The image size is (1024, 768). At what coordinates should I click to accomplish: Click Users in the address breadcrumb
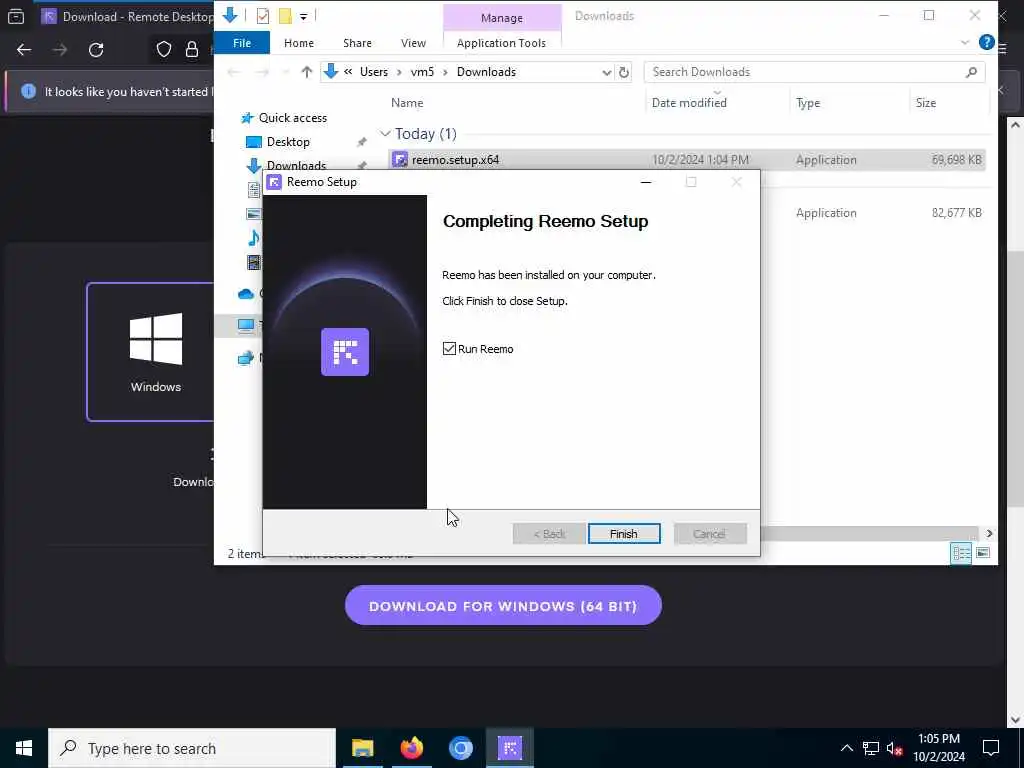[x=374, y=72]
